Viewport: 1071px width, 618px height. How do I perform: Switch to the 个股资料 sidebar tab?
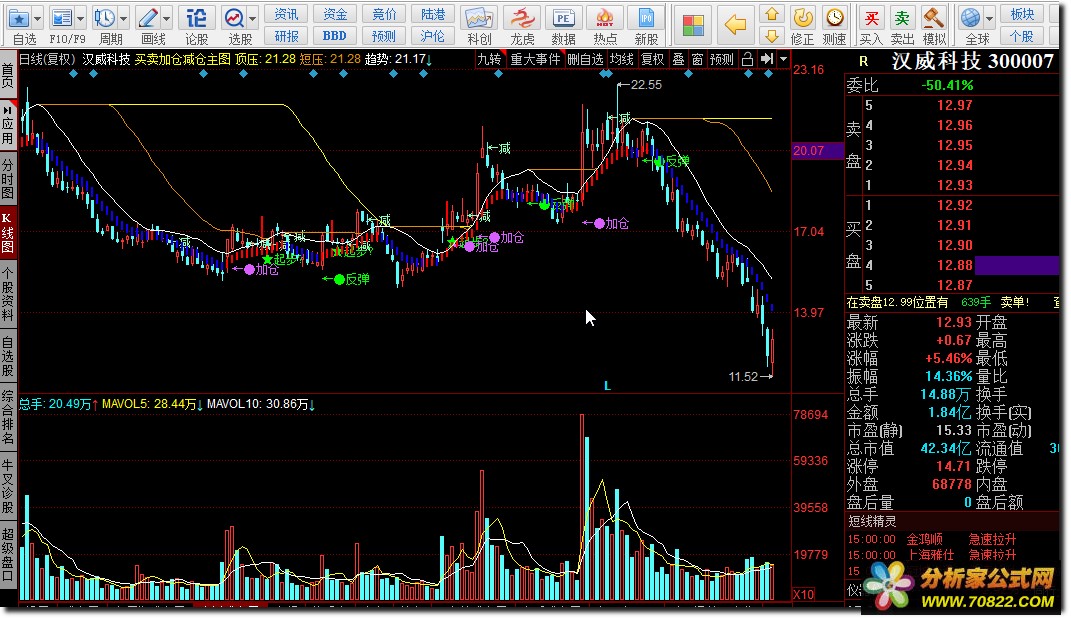coord(8,294)
